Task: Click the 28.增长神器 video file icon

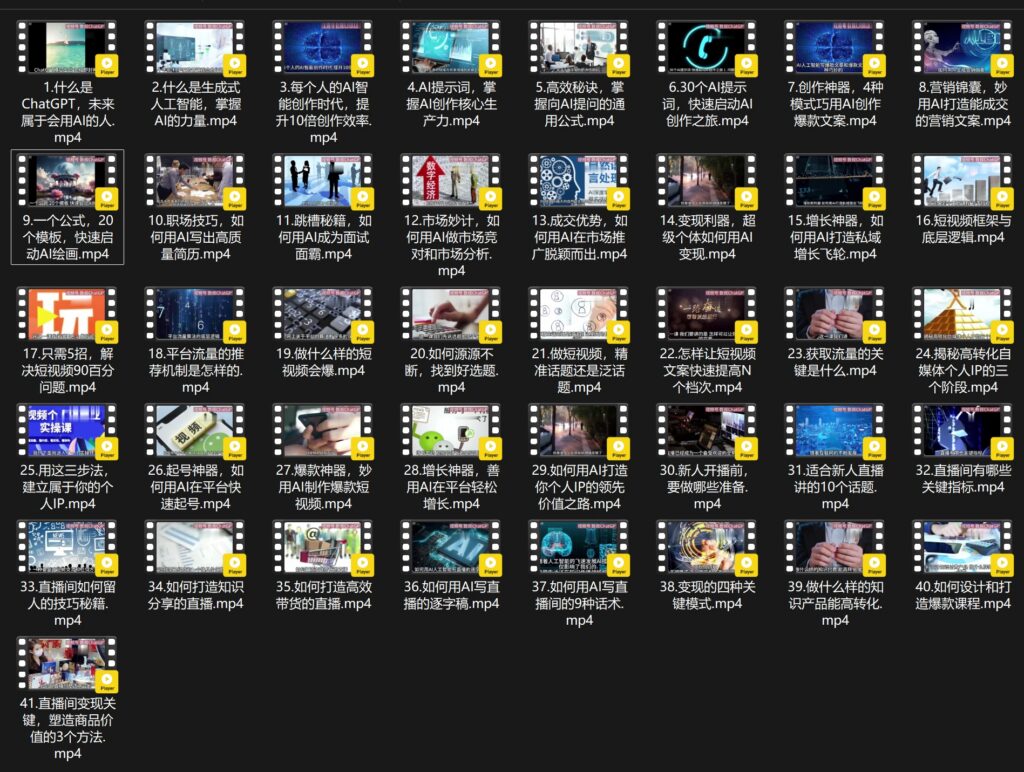Action: coord(451,431)
